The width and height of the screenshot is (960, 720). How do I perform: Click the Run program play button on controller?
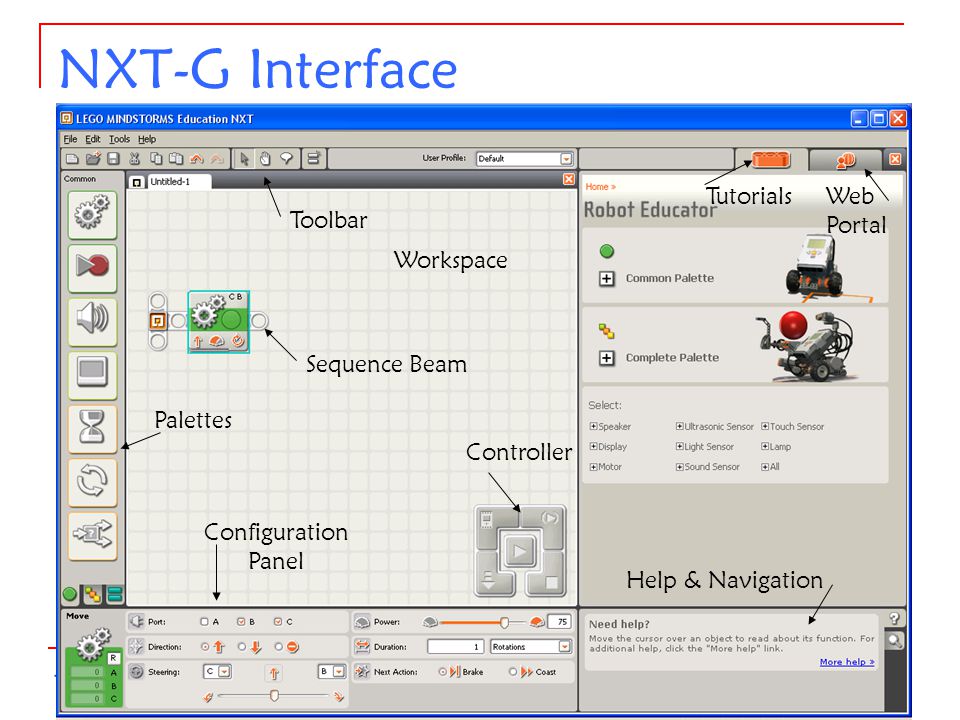pos(520,552)
